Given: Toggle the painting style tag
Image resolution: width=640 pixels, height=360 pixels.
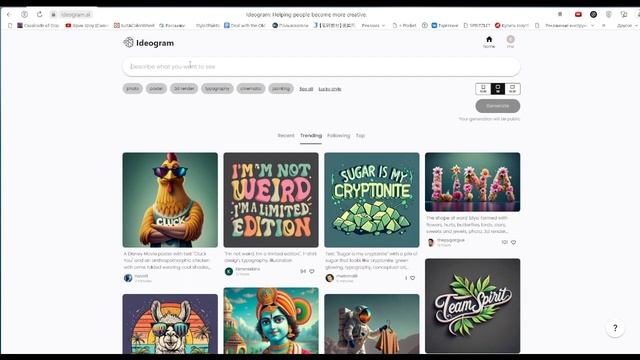Looking at the screenshot, I should (281, 89).
